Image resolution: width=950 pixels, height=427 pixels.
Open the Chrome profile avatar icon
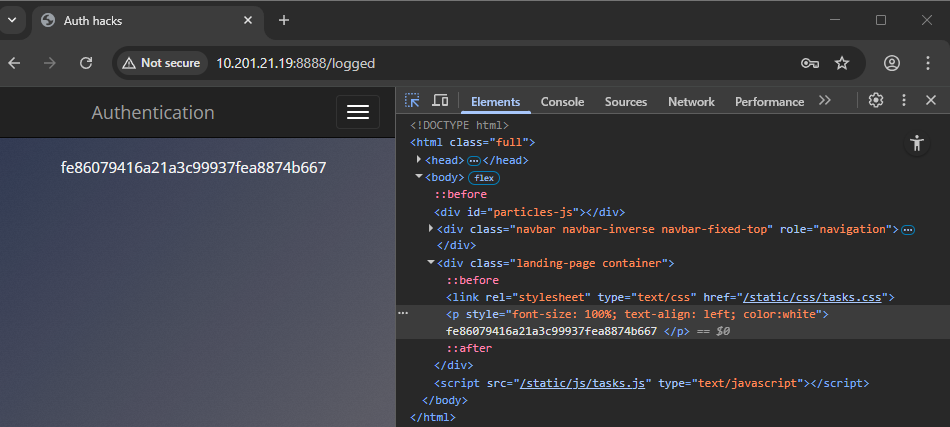[x=892, y=63]
